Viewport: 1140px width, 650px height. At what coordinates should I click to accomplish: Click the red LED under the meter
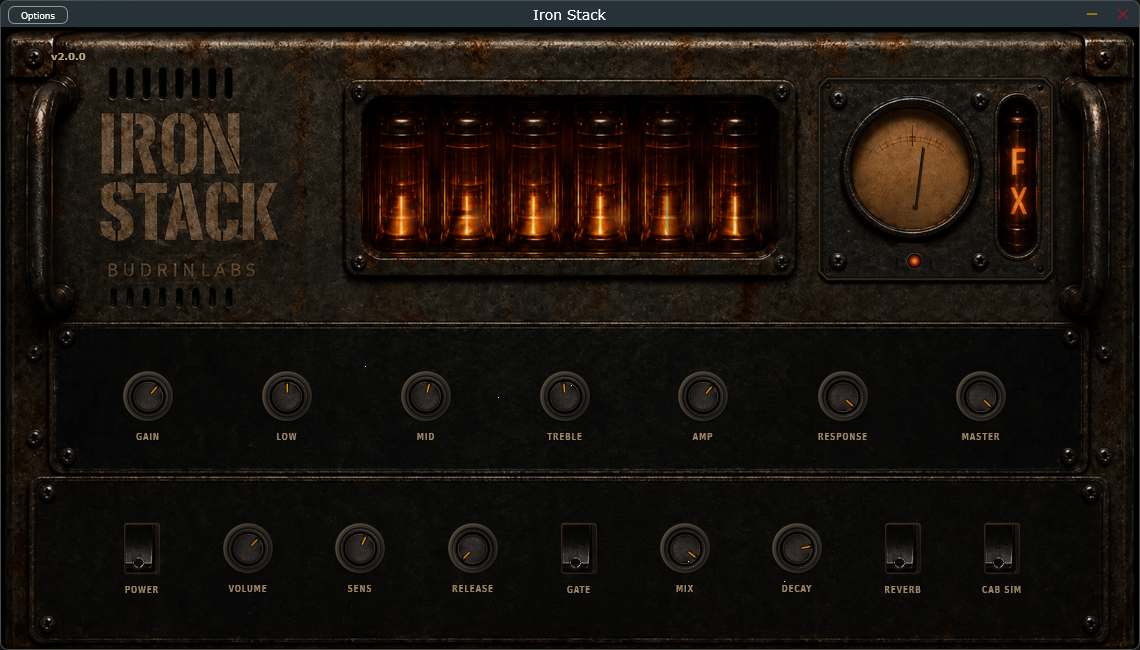(x=915, y=261)
